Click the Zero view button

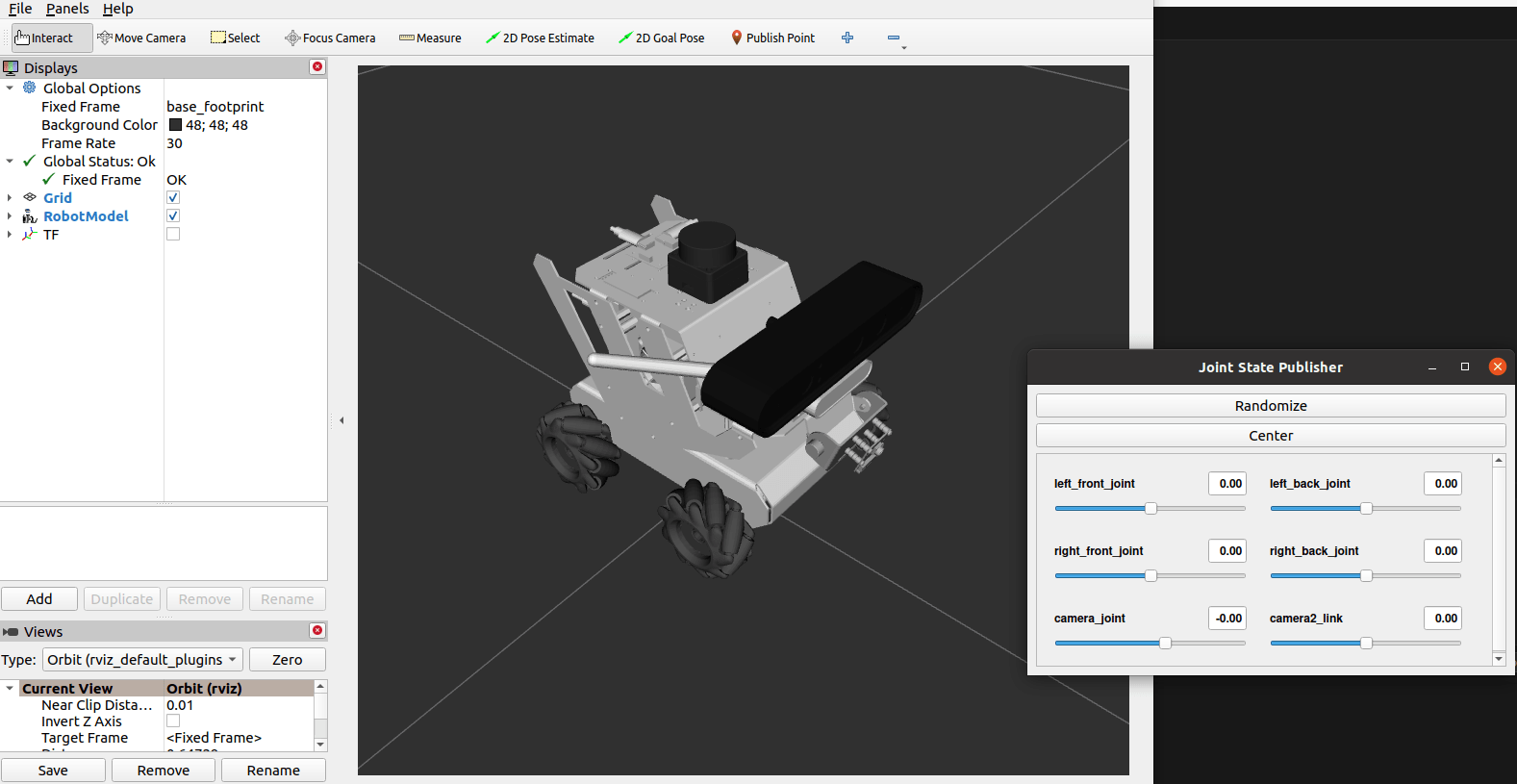[x=288, y=660]
